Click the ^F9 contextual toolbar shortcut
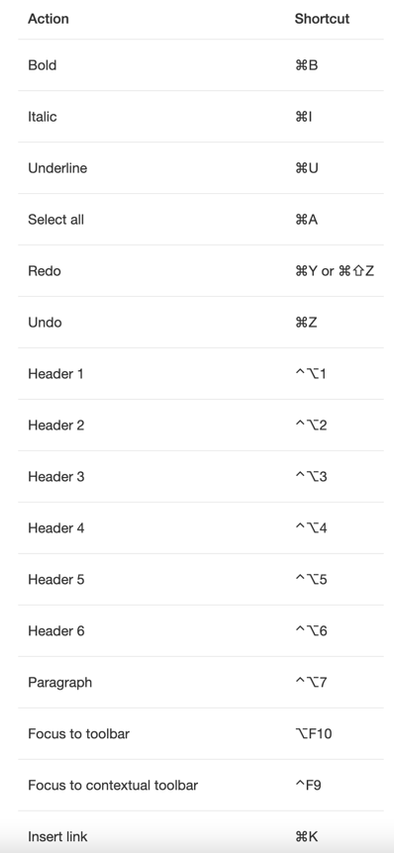394x853 pixels. click(x=307, y=785)
